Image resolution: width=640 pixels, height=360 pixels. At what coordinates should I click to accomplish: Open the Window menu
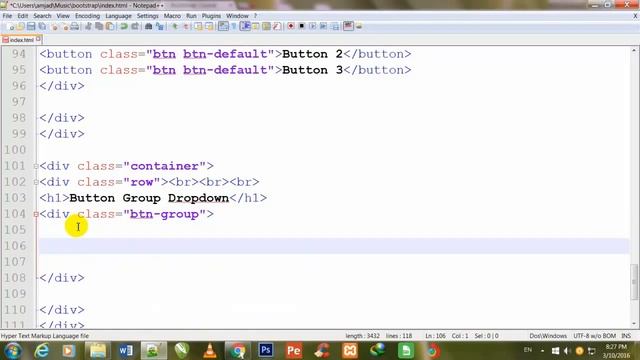[x=237, y=16]
